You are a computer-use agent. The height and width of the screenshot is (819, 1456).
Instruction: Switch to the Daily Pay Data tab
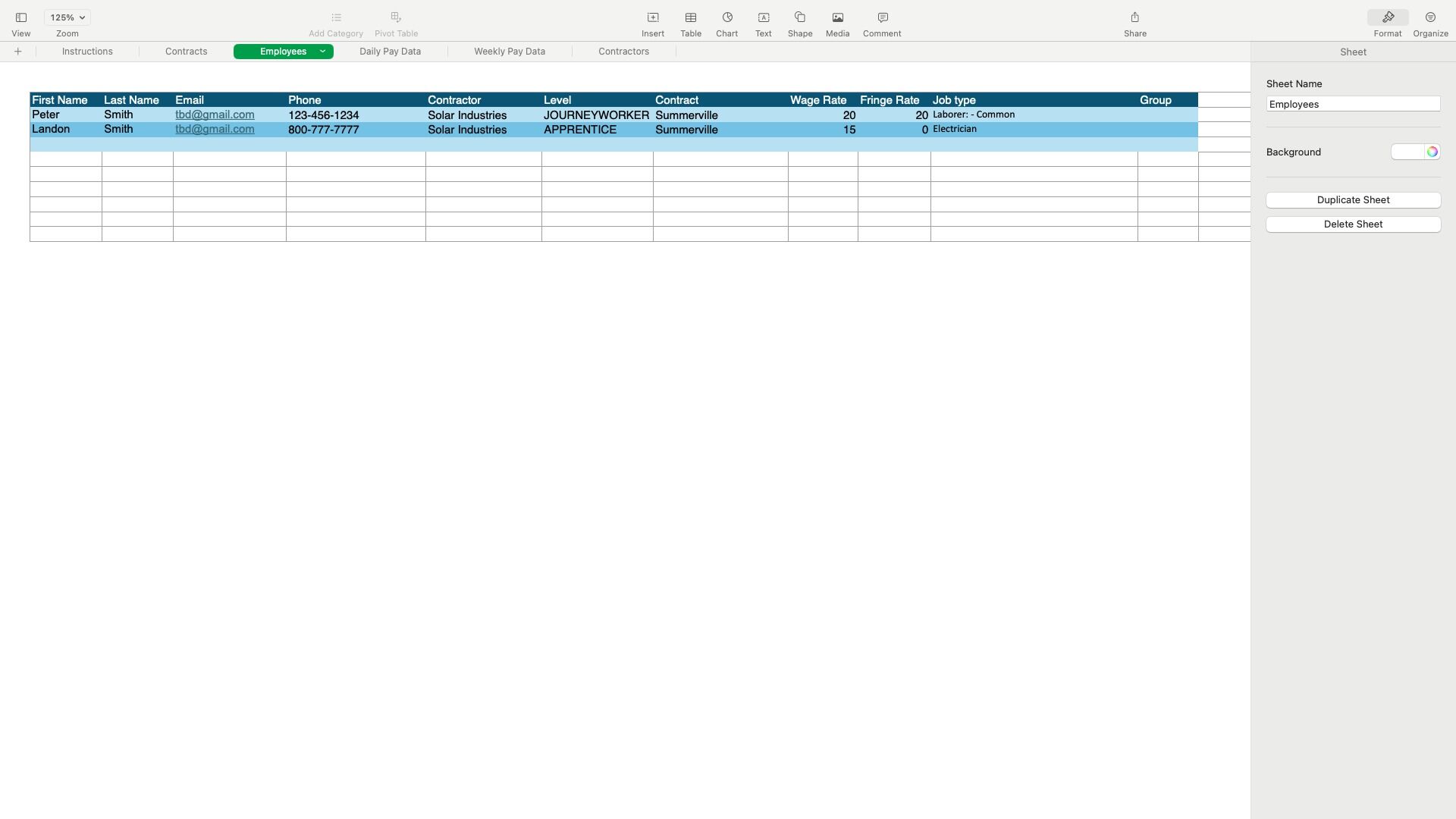click(x=390, y=52)
